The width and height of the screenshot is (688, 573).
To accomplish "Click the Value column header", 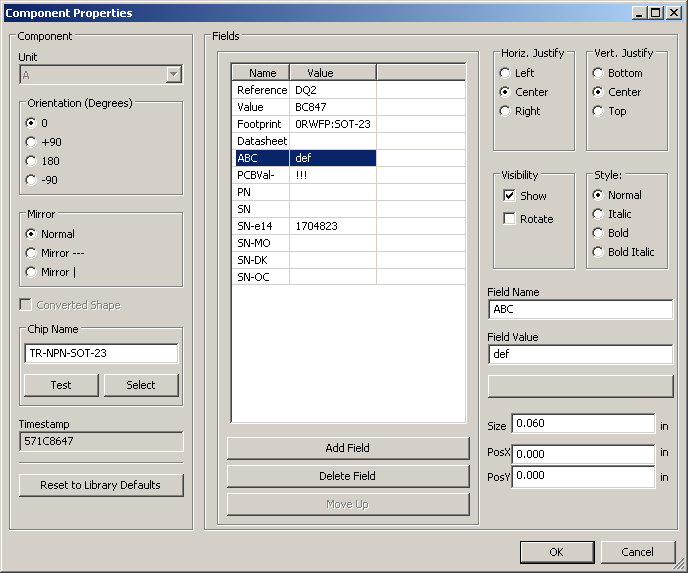I will [x=333, y=73].
